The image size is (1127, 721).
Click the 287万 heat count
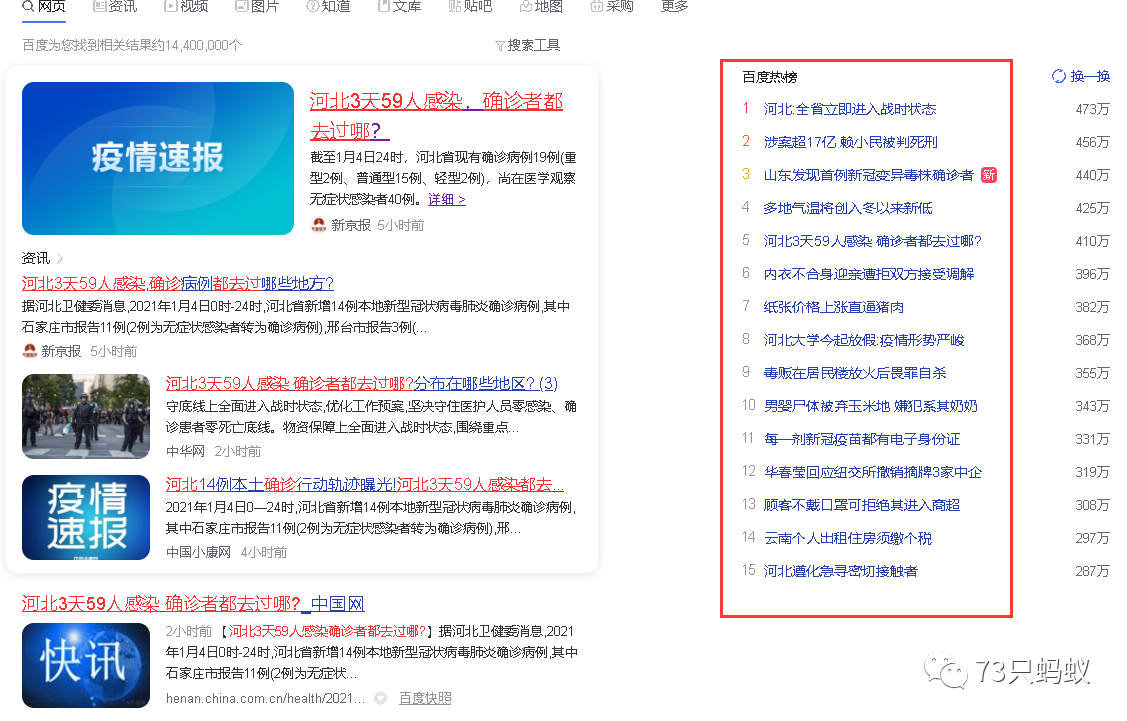tap(1092, 571)
